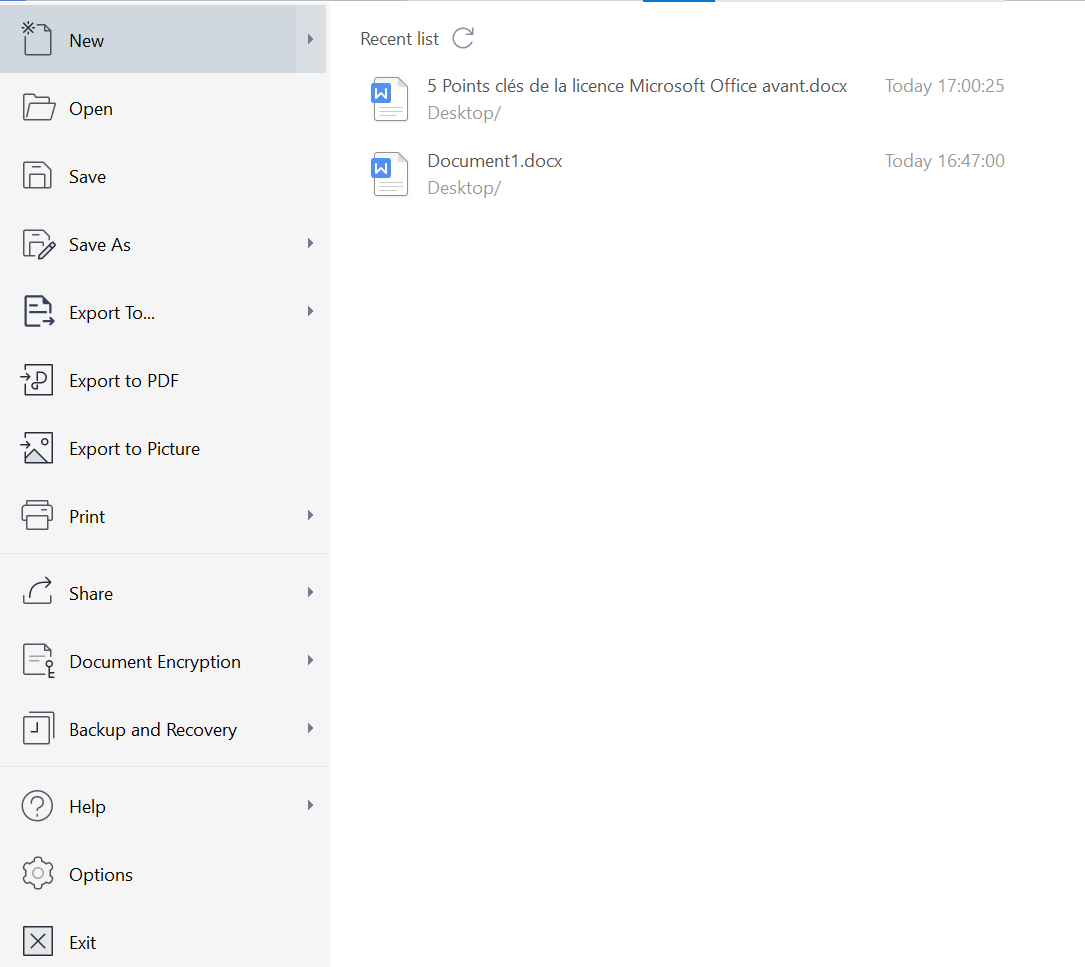
Task: Select Backup and Recovery entry
Action: [x=163, y=729]
